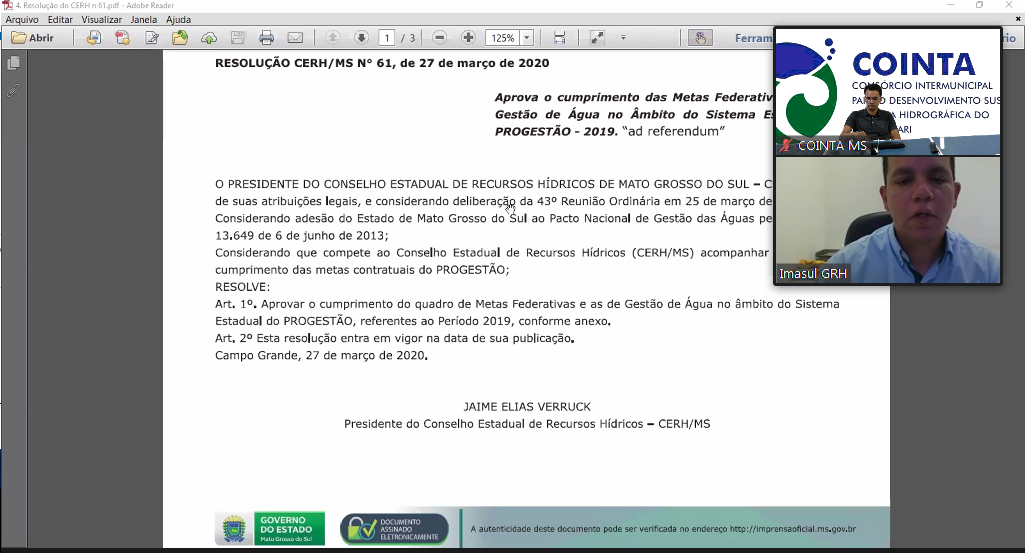Click the Abrir open file button
Image resolution: width=1025 pixels, height=553 pixels.
point(33,38)
